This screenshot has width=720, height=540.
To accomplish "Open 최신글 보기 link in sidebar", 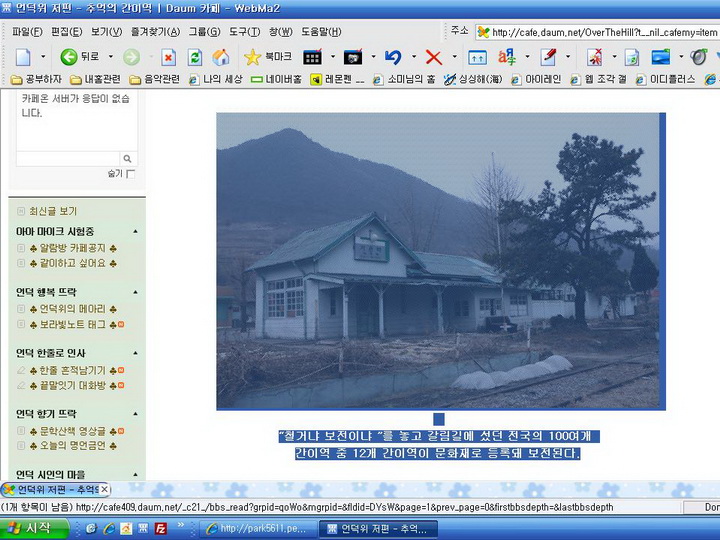I will click(52, 211).
